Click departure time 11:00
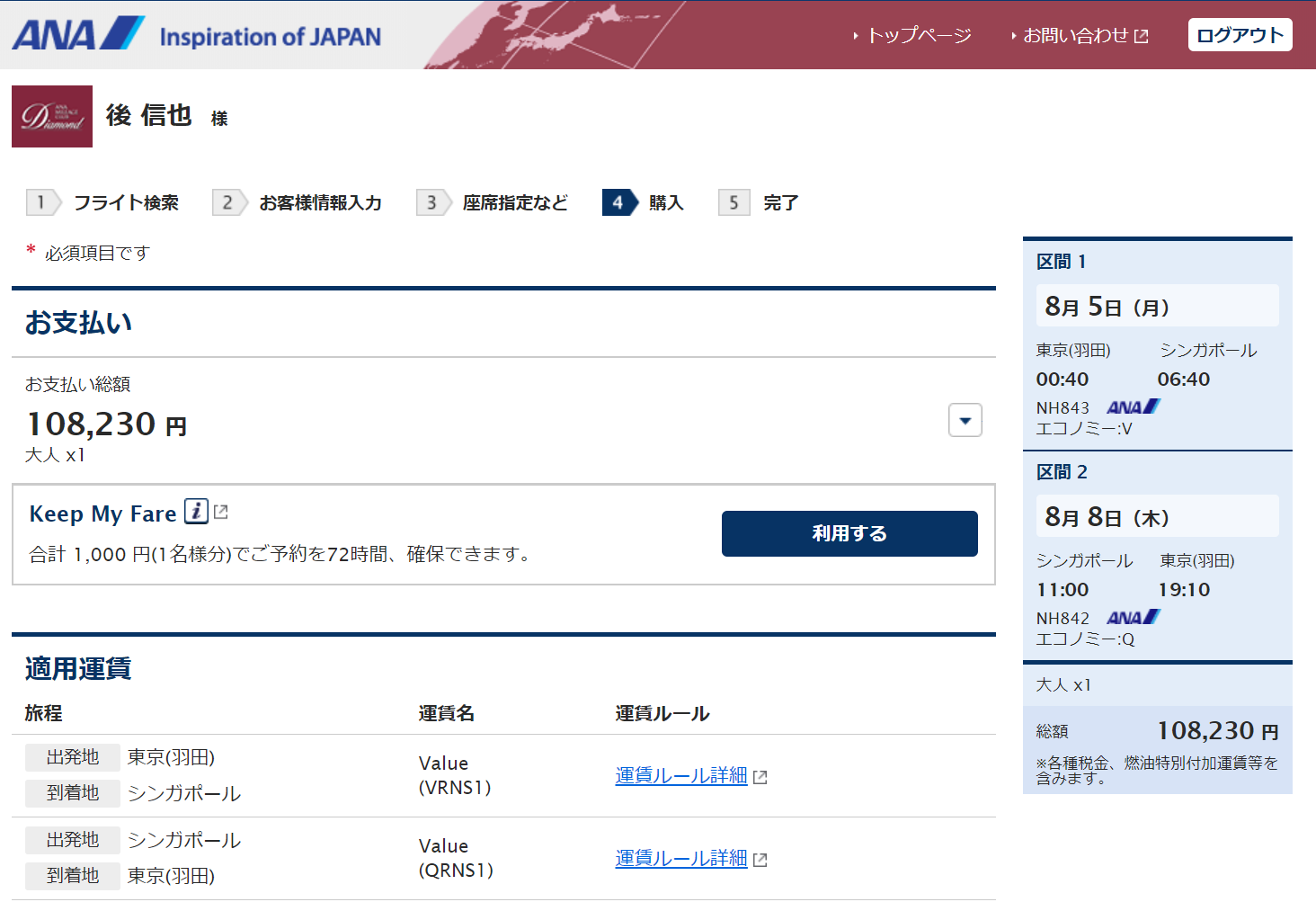 click(1063, 590)
